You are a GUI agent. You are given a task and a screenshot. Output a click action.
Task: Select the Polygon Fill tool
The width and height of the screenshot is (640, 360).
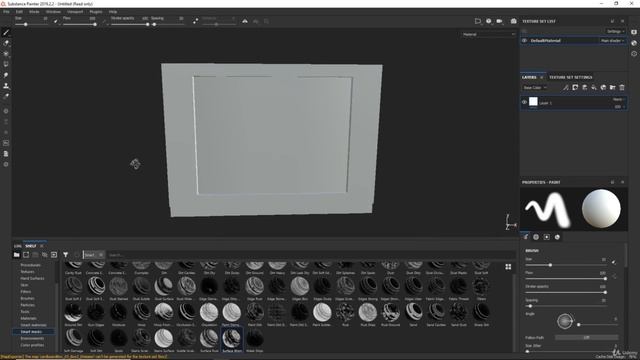(x=6, y=64)
